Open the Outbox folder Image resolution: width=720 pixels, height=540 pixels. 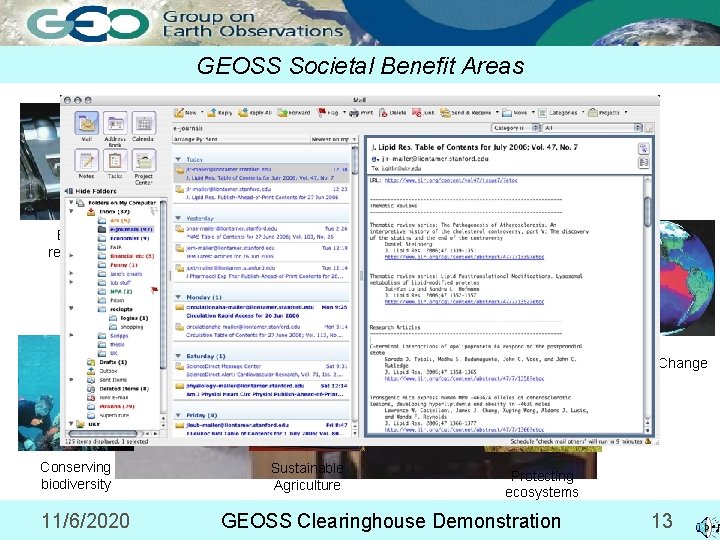coord(103,371)
